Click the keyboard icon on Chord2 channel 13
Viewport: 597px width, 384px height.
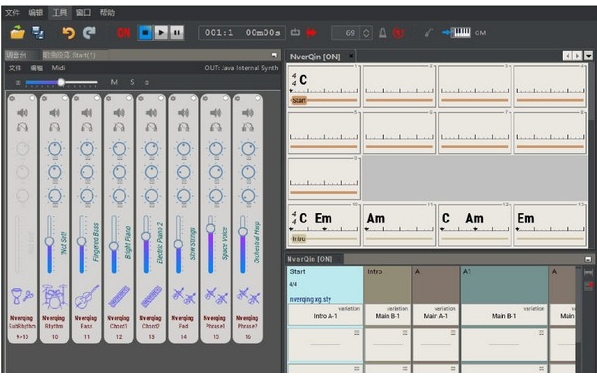pos(151,296)
